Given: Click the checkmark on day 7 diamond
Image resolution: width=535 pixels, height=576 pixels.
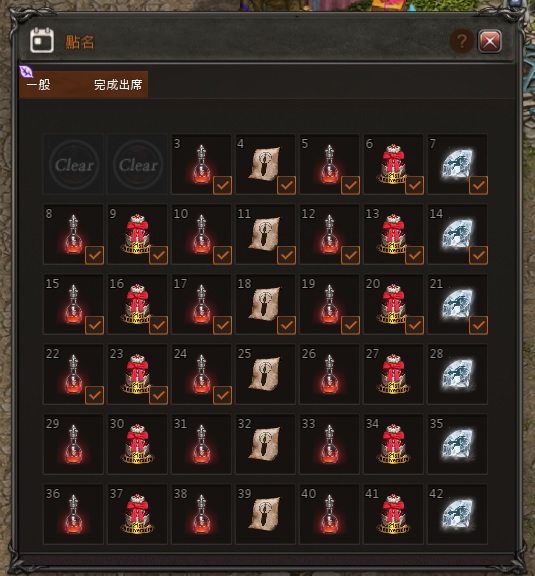Looking at the screenshot, I should pyautogui.click(x=478, y=185).
